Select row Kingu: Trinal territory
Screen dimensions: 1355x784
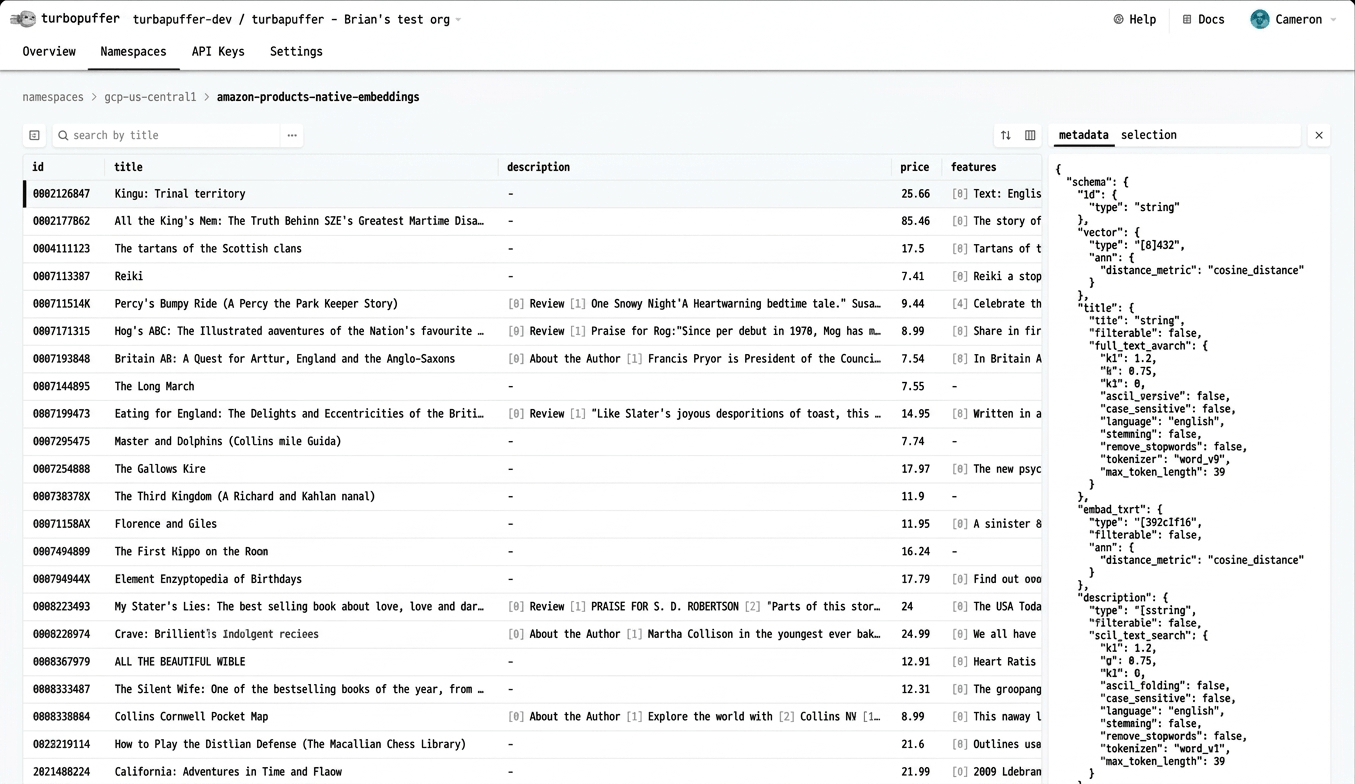[532, 194]
